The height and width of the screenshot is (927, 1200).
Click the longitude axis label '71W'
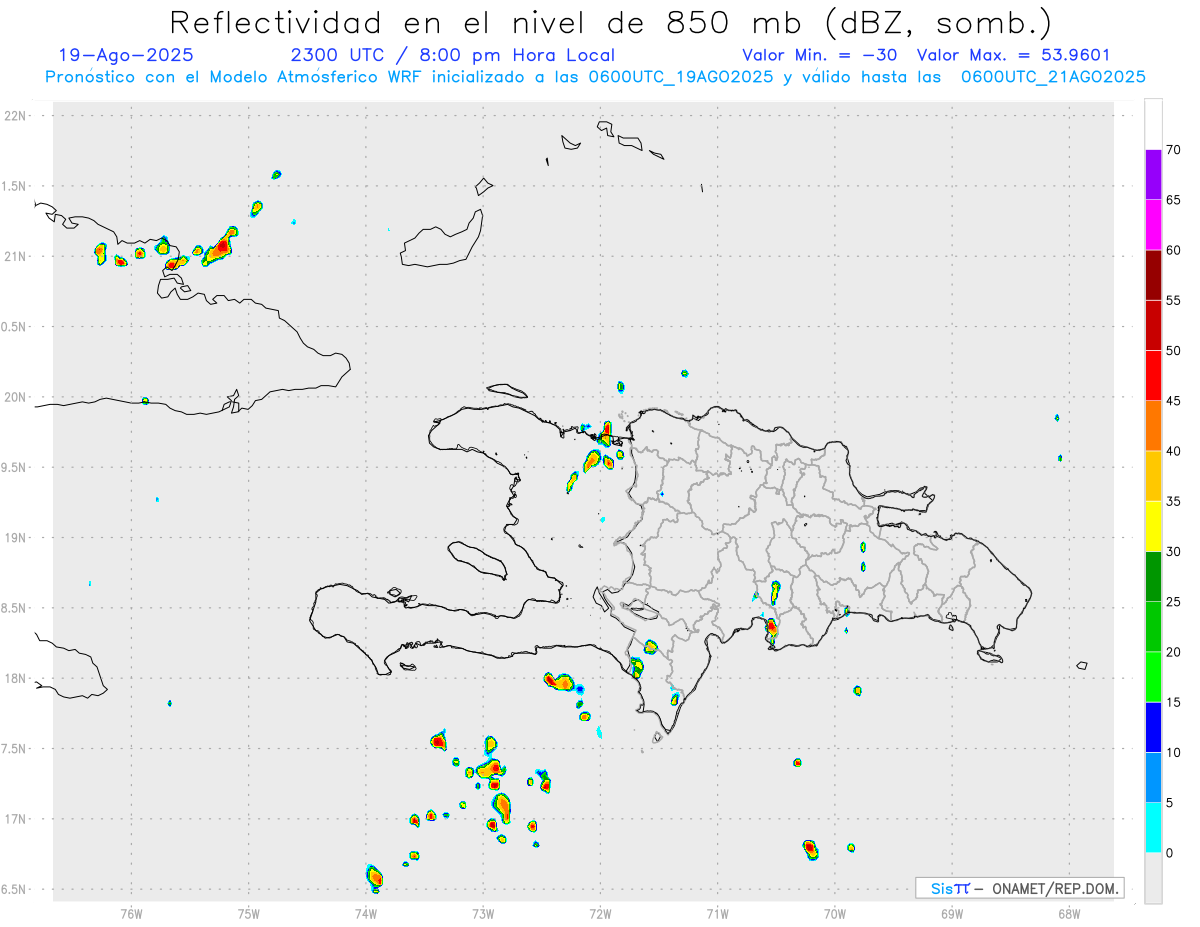[x=717, y=913]
